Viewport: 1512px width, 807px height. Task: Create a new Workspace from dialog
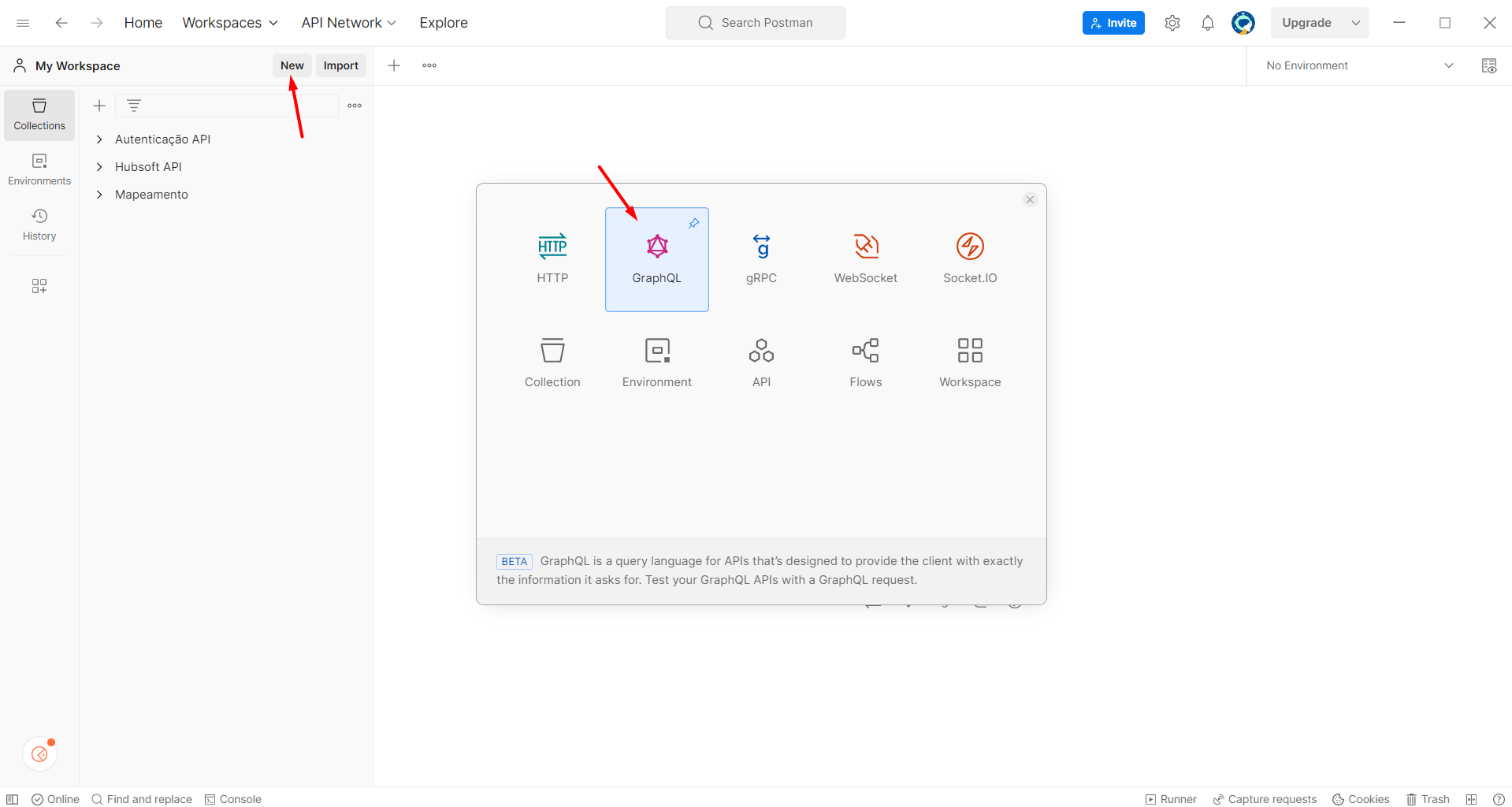970,363
